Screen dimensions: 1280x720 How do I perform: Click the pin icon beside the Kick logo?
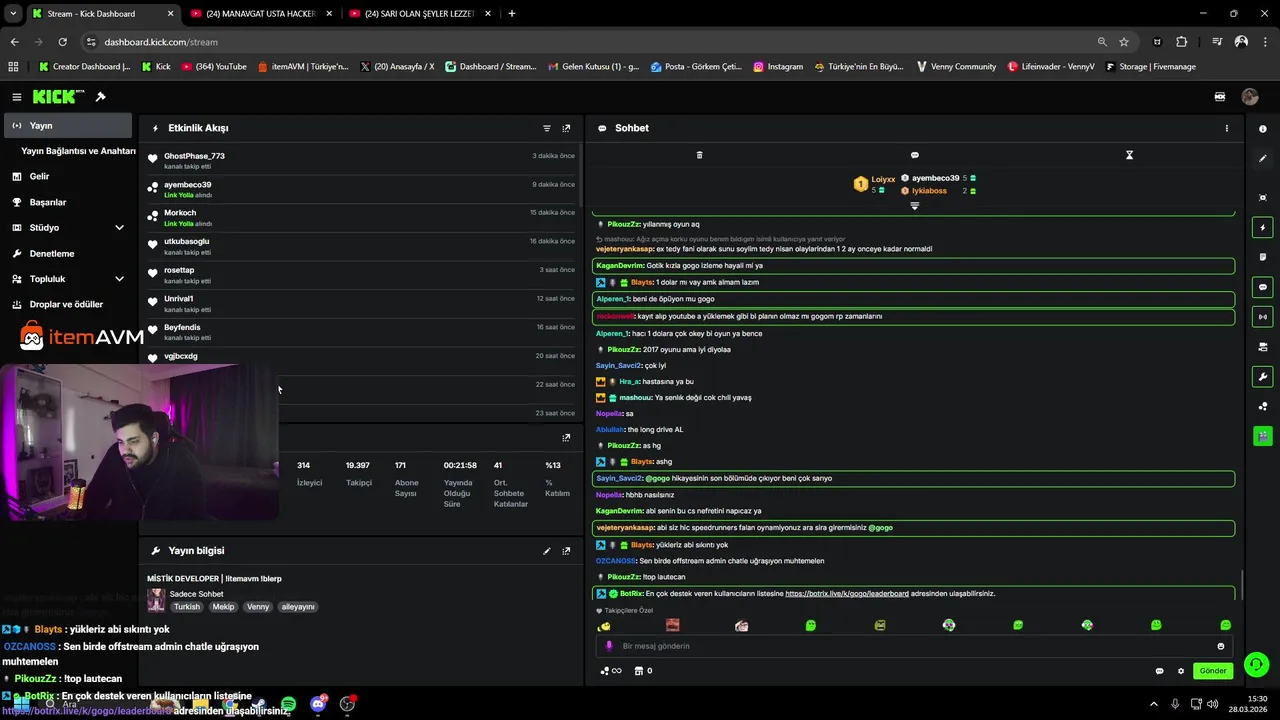click(100, 97)
